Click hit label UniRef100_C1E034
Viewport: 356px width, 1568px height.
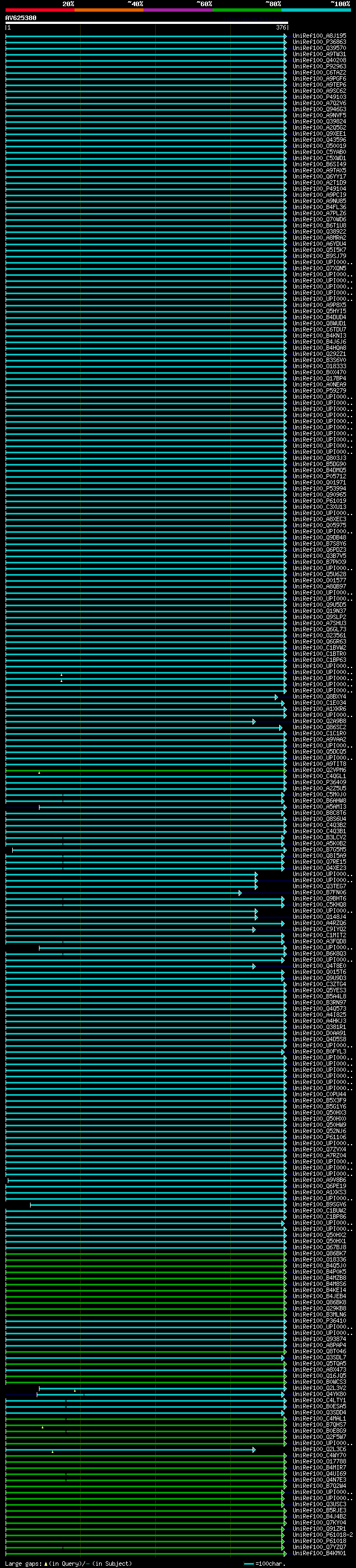click(x=319, y=703)
